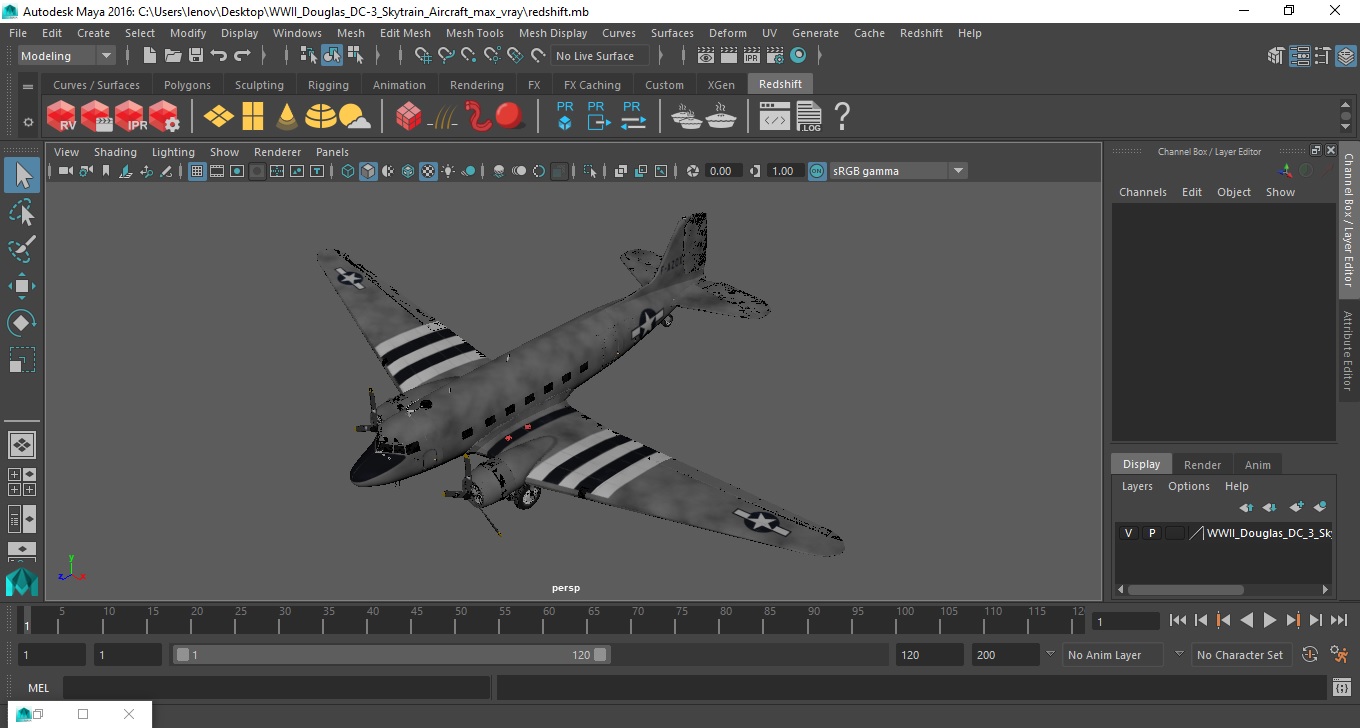
Task: Create new scene file icon
Action: [x=149, y=56]
